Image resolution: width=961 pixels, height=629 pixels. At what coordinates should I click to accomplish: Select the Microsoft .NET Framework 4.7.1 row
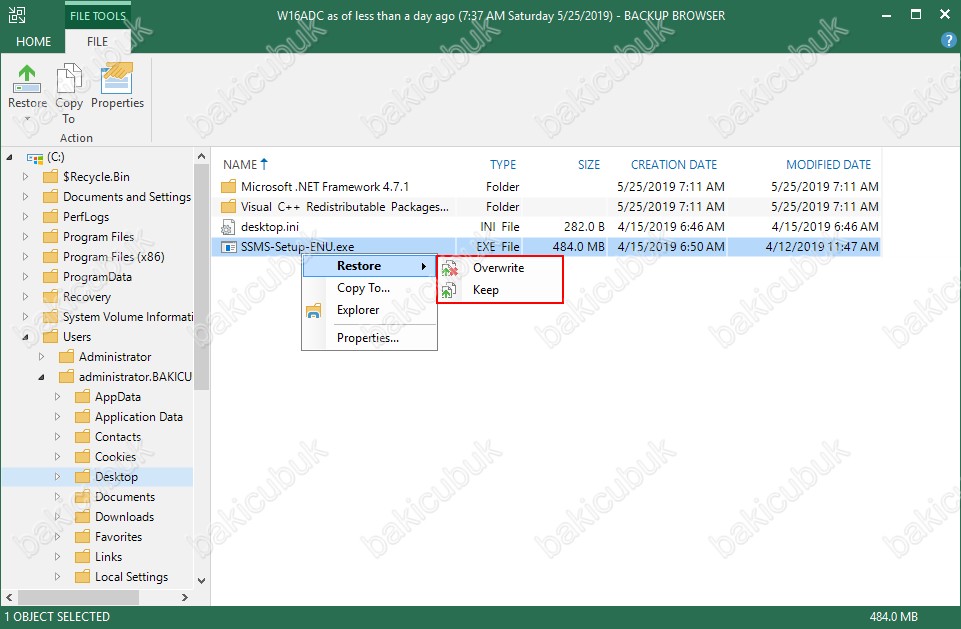pos(546,186)
